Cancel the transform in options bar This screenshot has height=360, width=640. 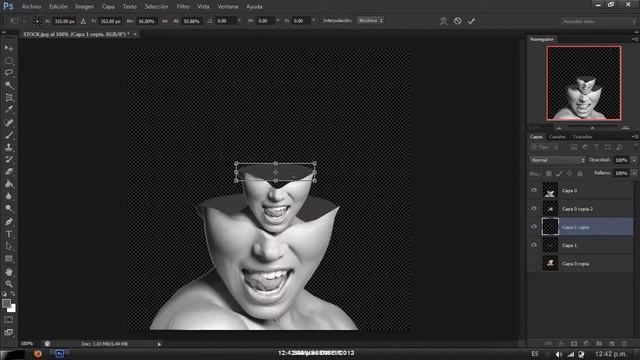point(458,21)
